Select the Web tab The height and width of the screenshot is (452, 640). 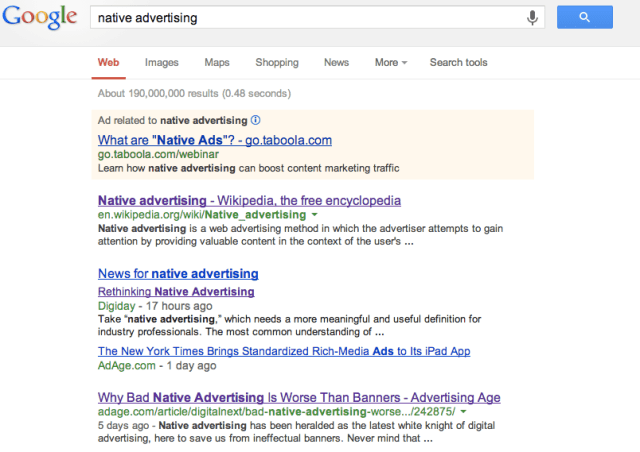[108, 62]
